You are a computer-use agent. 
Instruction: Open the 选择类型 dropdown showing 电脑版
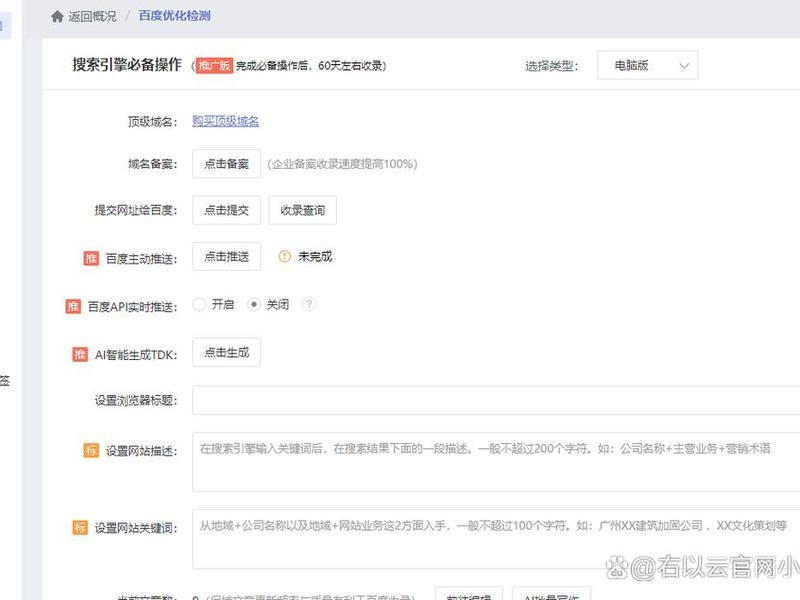(x=647, y=65)
